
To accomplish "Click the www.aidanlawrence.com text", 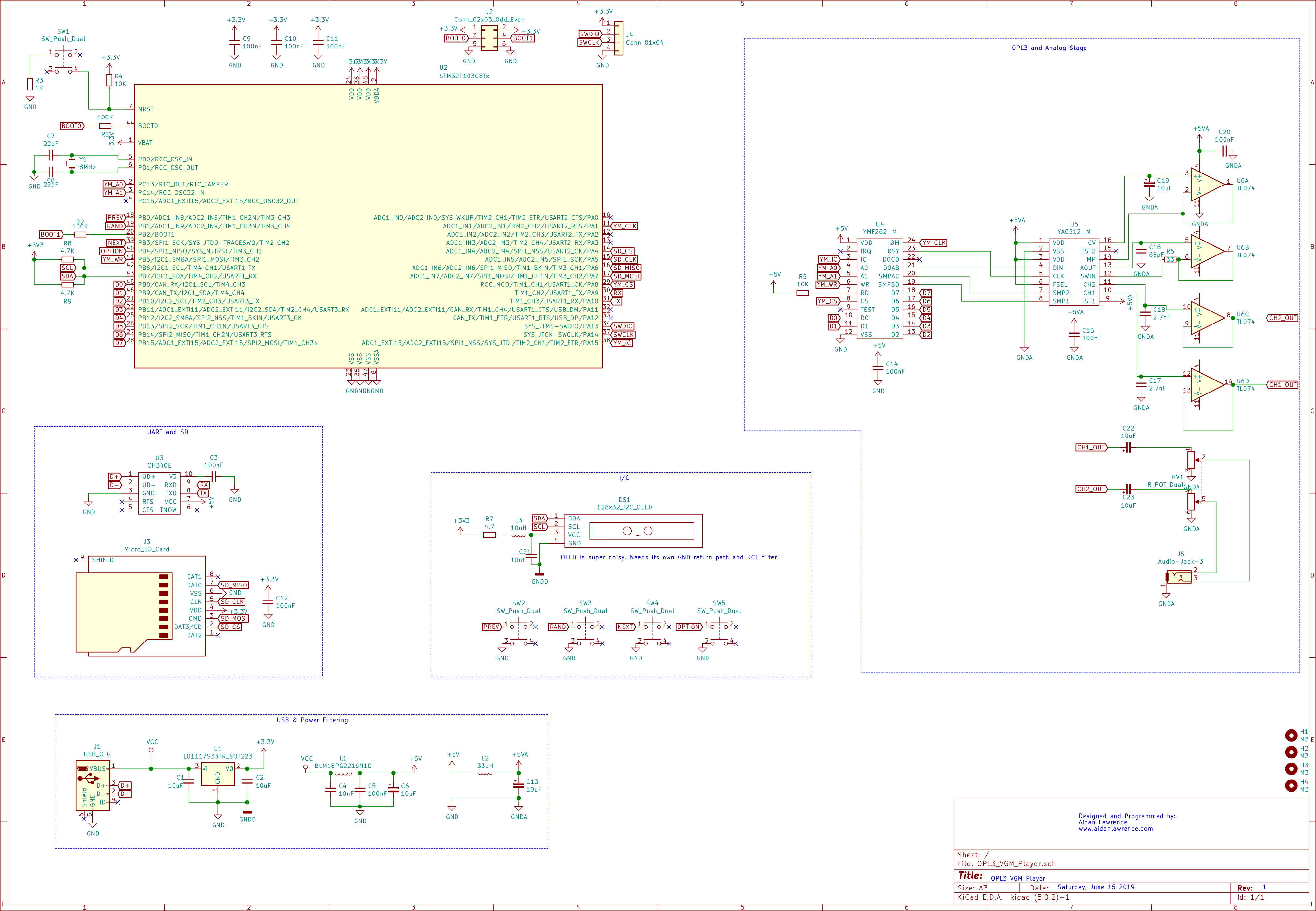I will click(x=1115, y=829).
